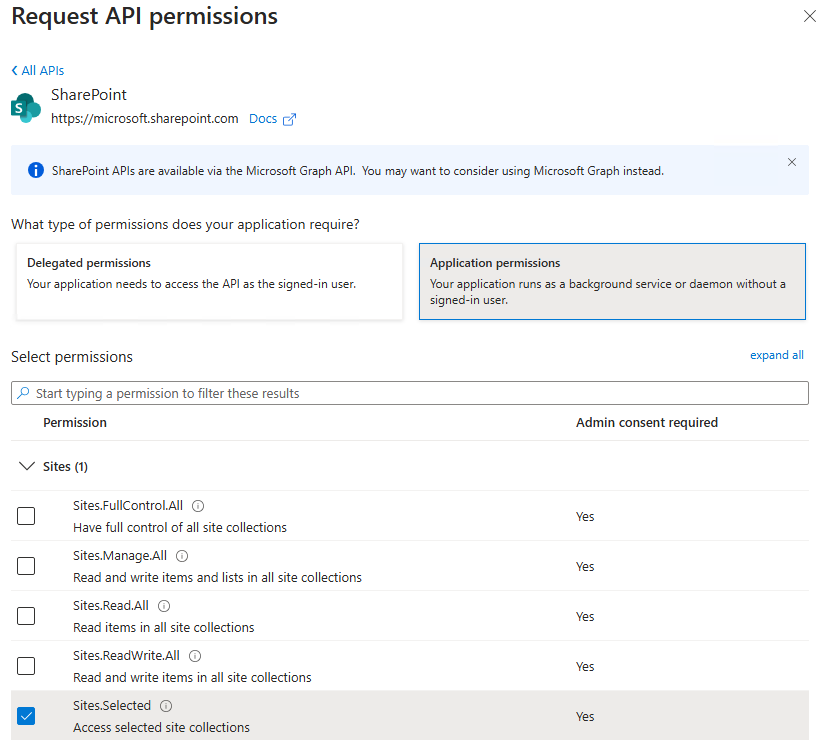The height and width of the screenshot is (749, 822).
Task: Collapse the Sites permission group
Action: [27, 467]
